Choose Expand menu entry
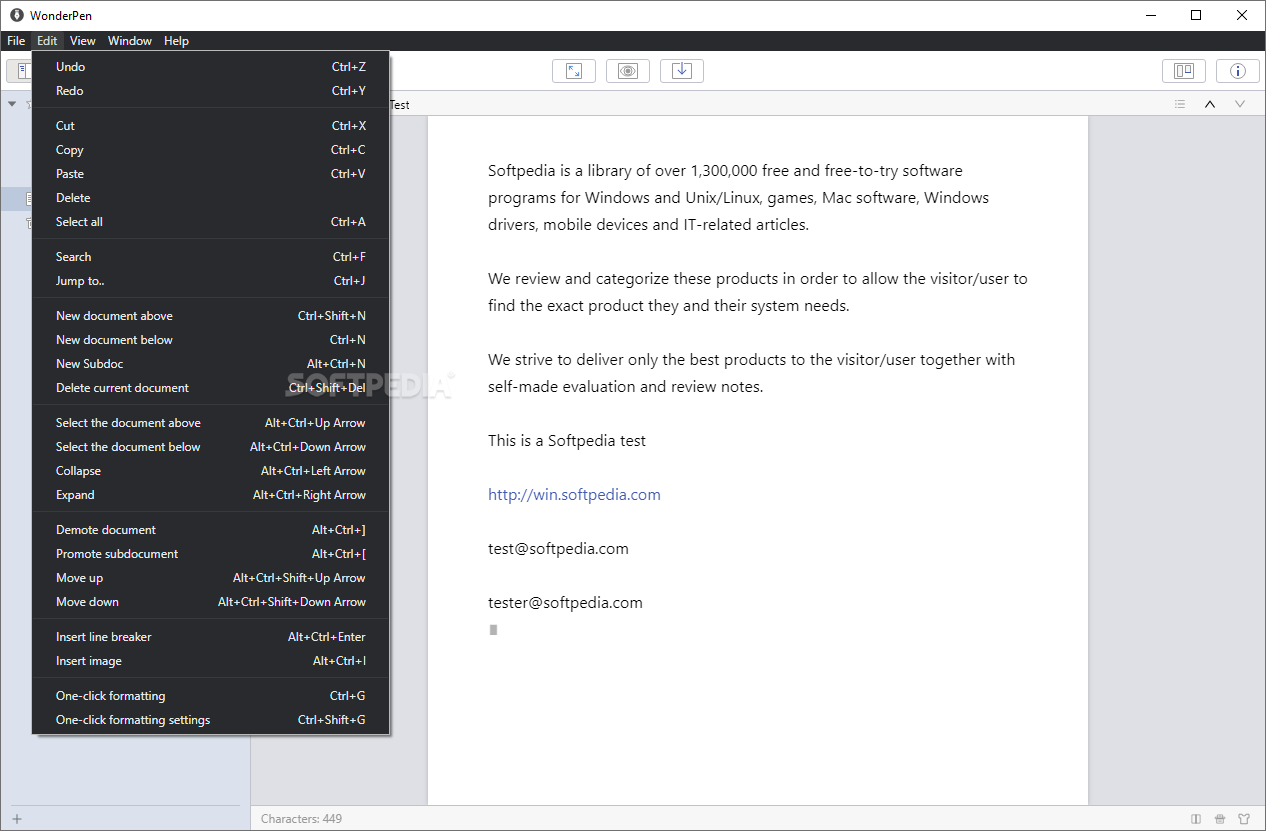 211,495
